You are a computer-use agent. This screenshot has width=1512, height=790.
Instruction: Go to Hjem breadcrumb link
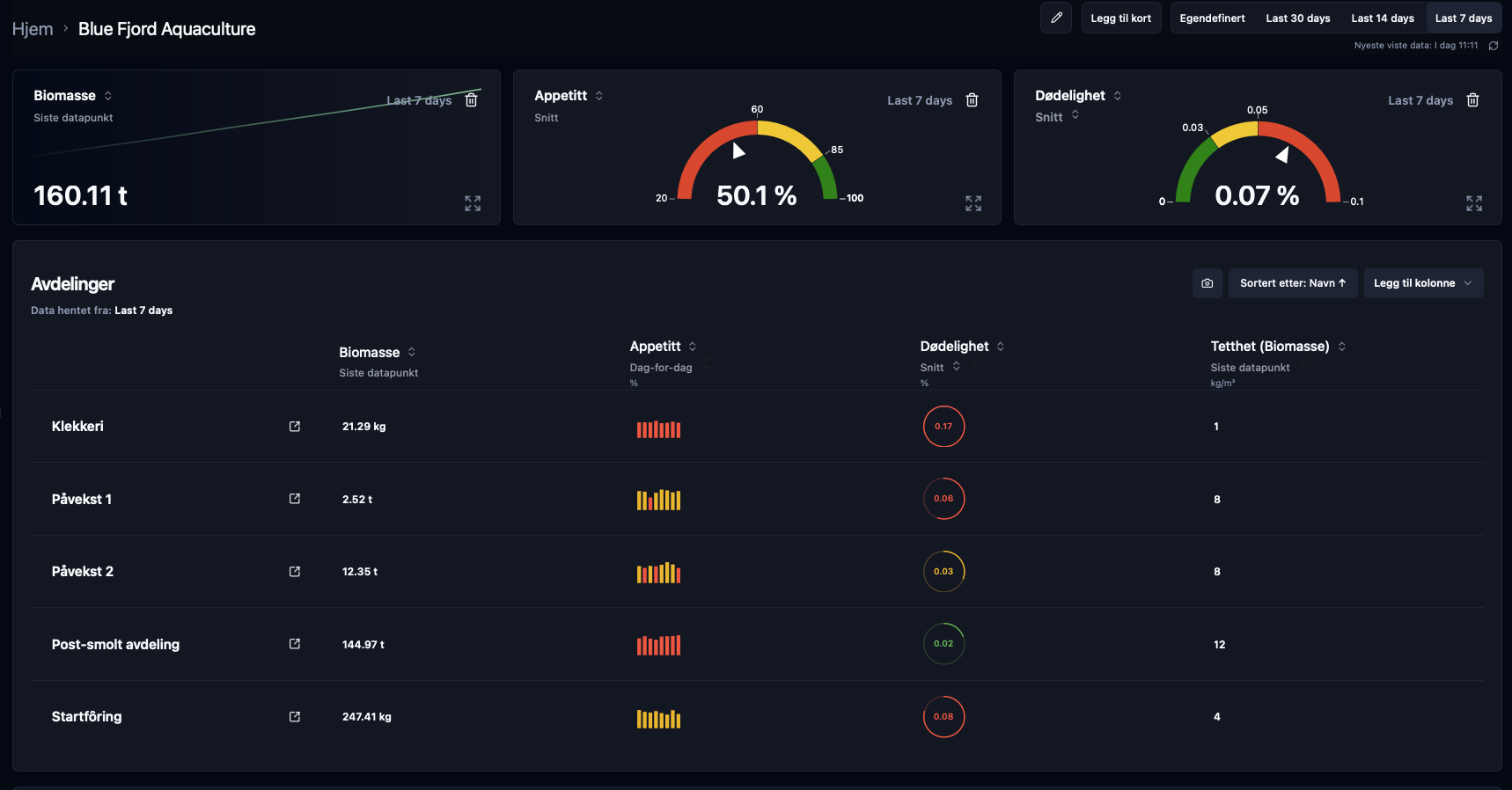coord(33,29)
